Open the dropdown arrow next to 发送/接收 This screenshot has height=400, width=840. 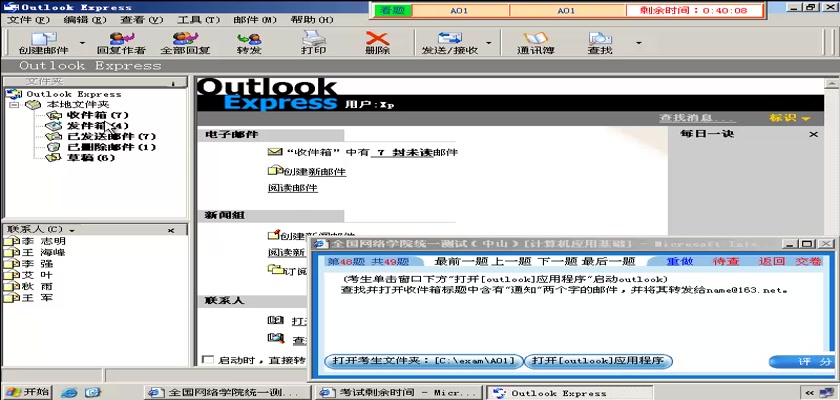489,43
